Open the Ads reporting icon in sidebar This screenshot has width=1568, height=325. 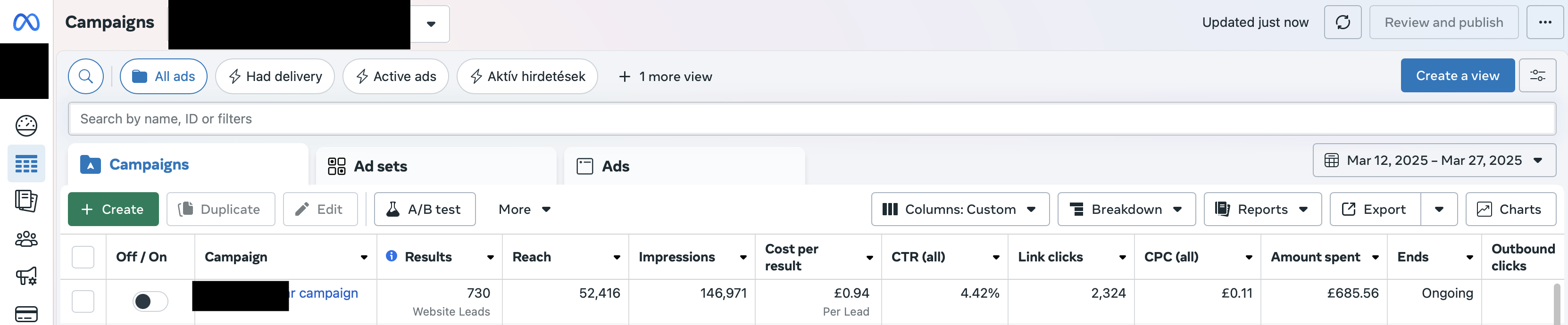click(x=26, y=201)
